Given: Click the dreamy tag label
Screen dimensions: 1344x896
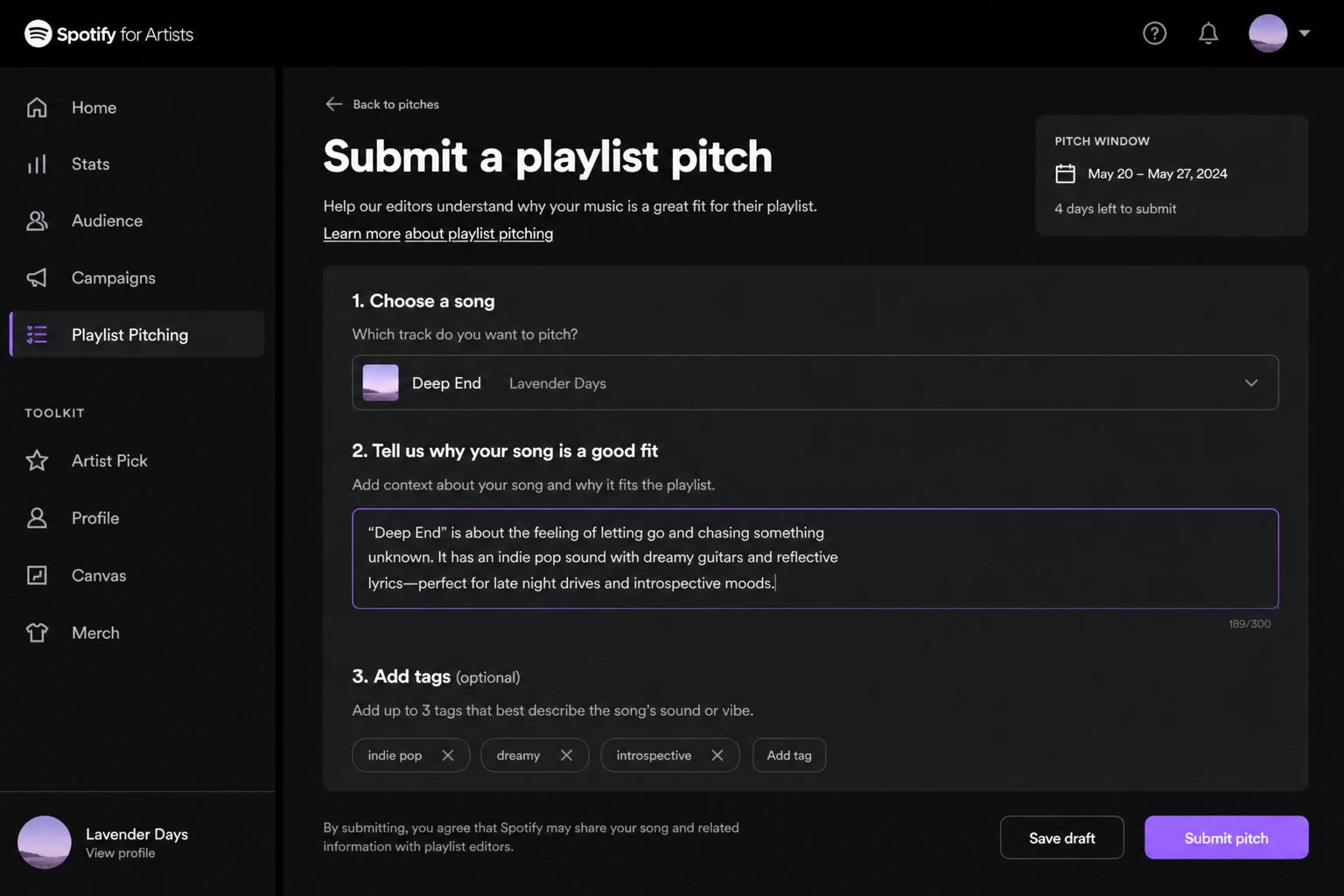Looking at the screenshot, I should (x=518, y=755).
